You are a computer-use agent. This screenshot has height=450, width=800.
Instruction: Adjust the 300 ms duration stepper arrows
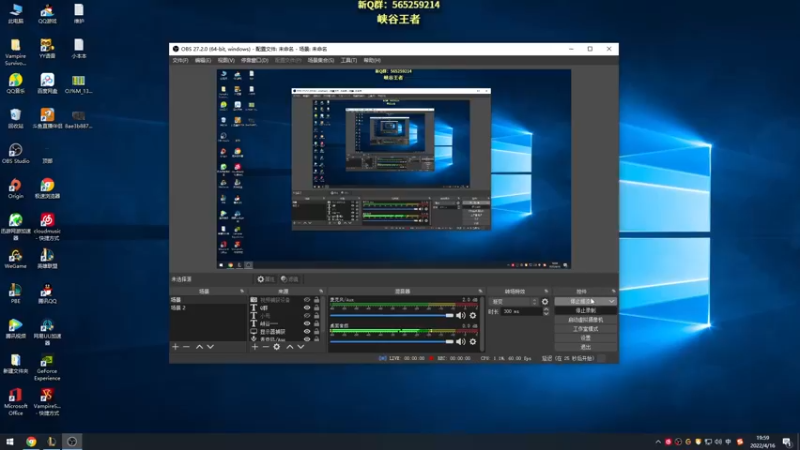click(546, 311)
